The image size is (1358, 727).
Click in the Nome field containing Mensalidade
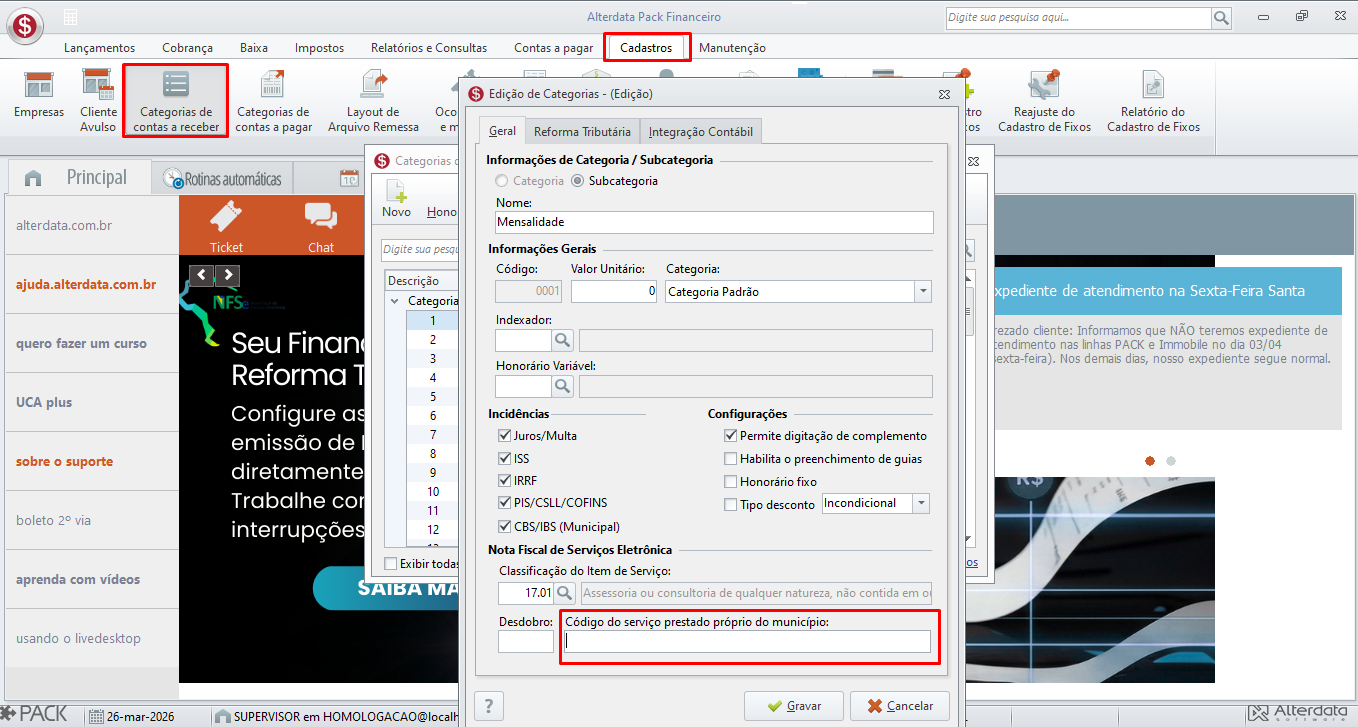point(714,222)
